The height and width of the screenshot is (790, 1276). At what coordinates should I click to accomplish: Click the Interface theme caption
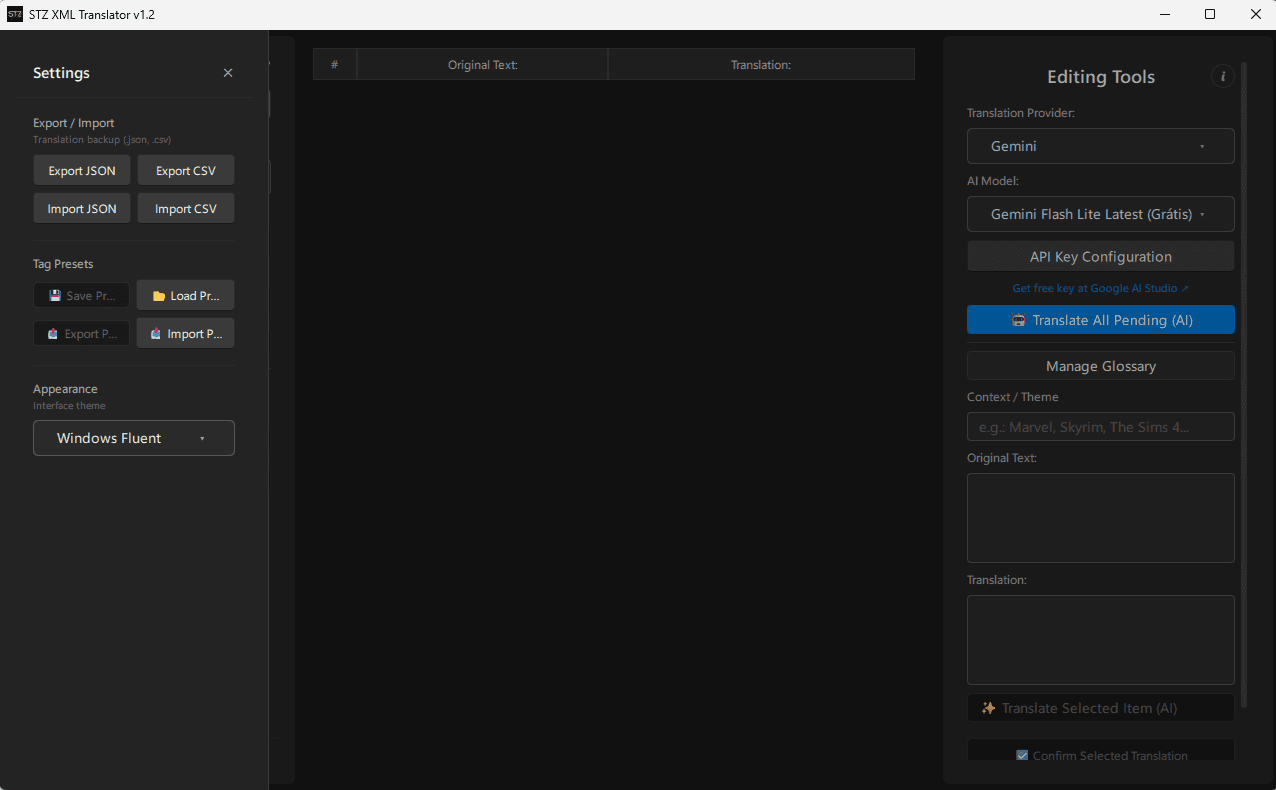(69, 406)
